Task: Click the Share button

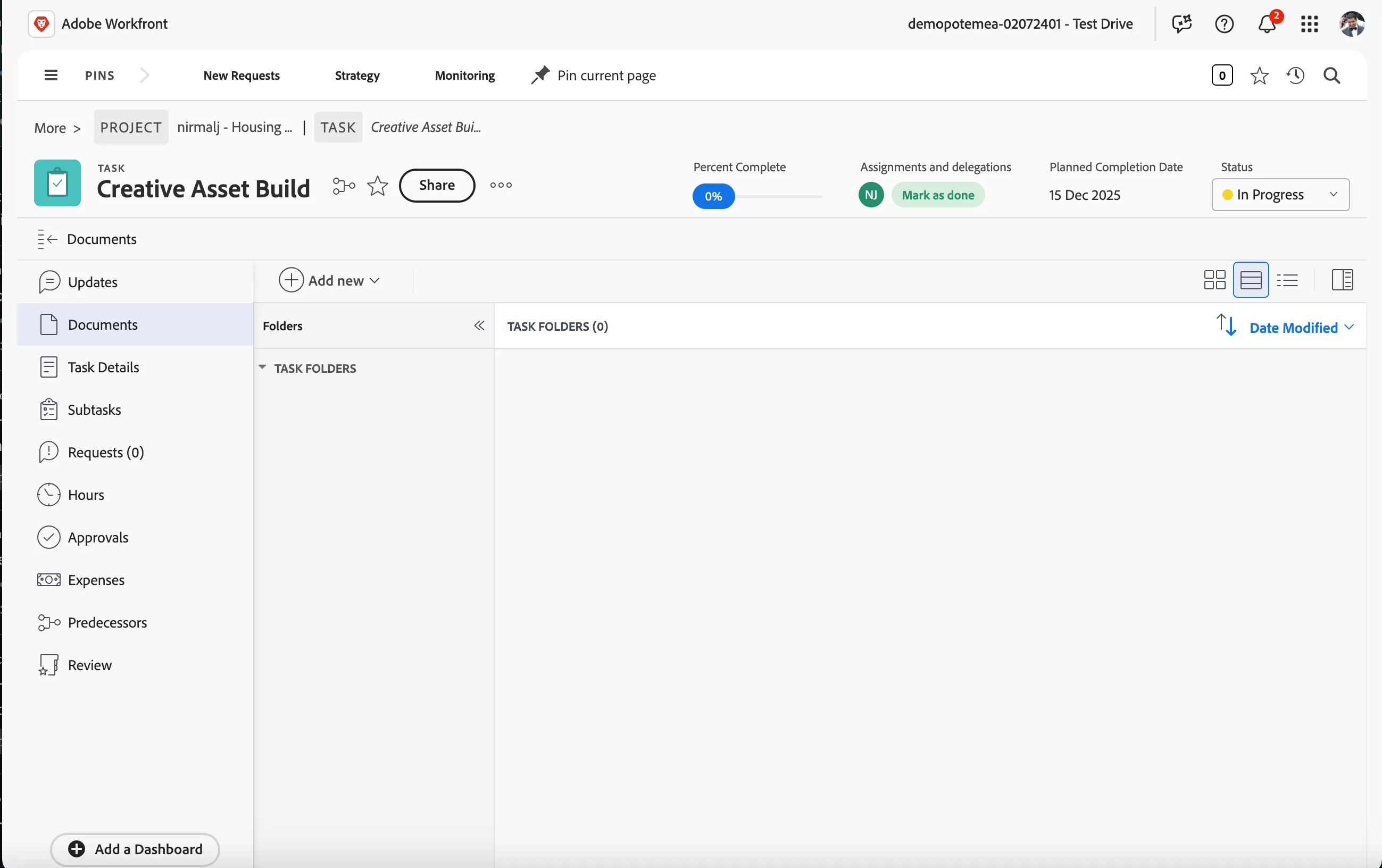Action: click(x=437, y=185)
